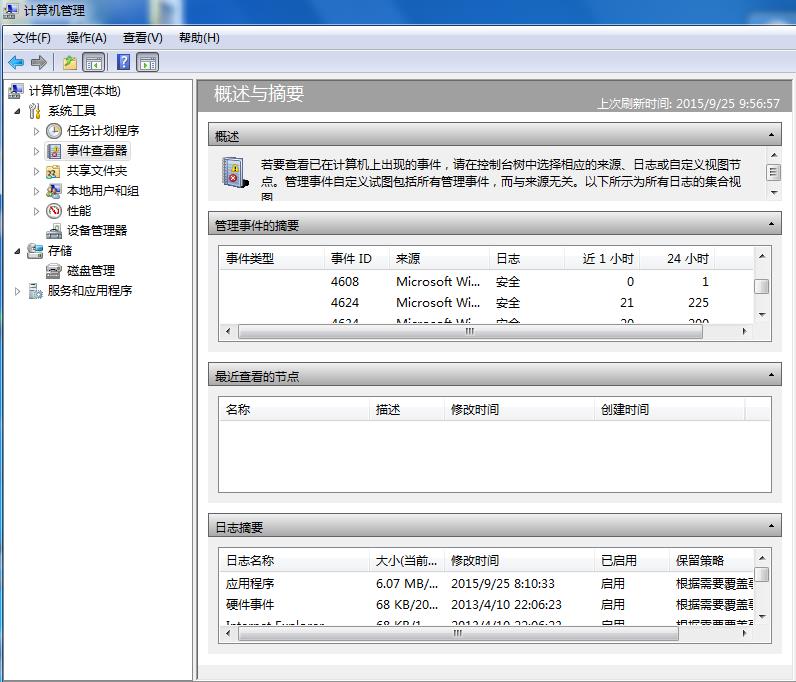Click the blue help question mark icon

pyautogui.click(x=124, y=63)
